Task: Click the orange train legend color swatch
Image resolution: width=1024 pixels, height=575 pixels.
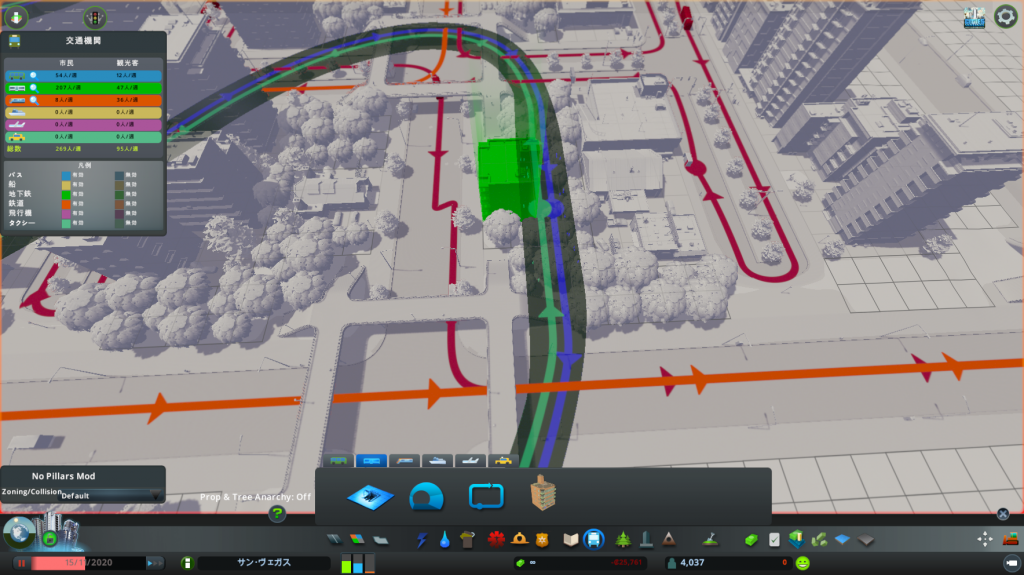Action: 65,204
